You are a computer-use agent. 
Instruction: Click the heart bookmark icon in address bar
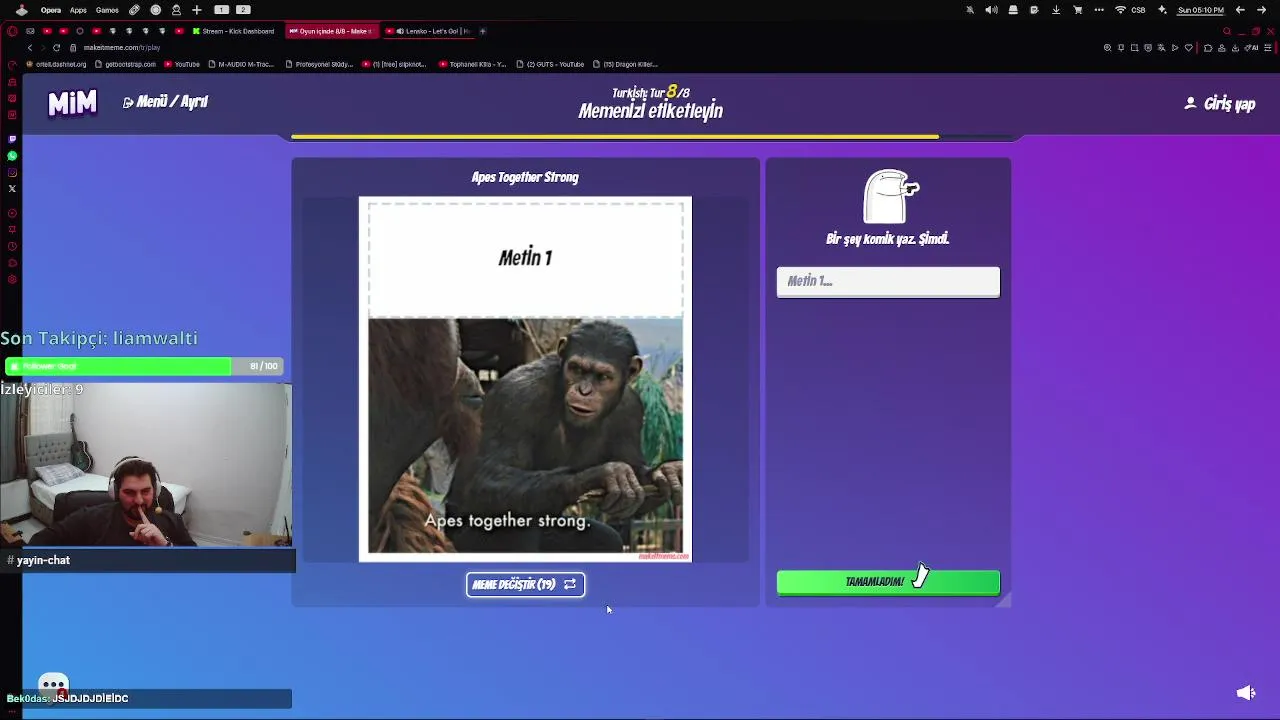(x=1189, y=48)
